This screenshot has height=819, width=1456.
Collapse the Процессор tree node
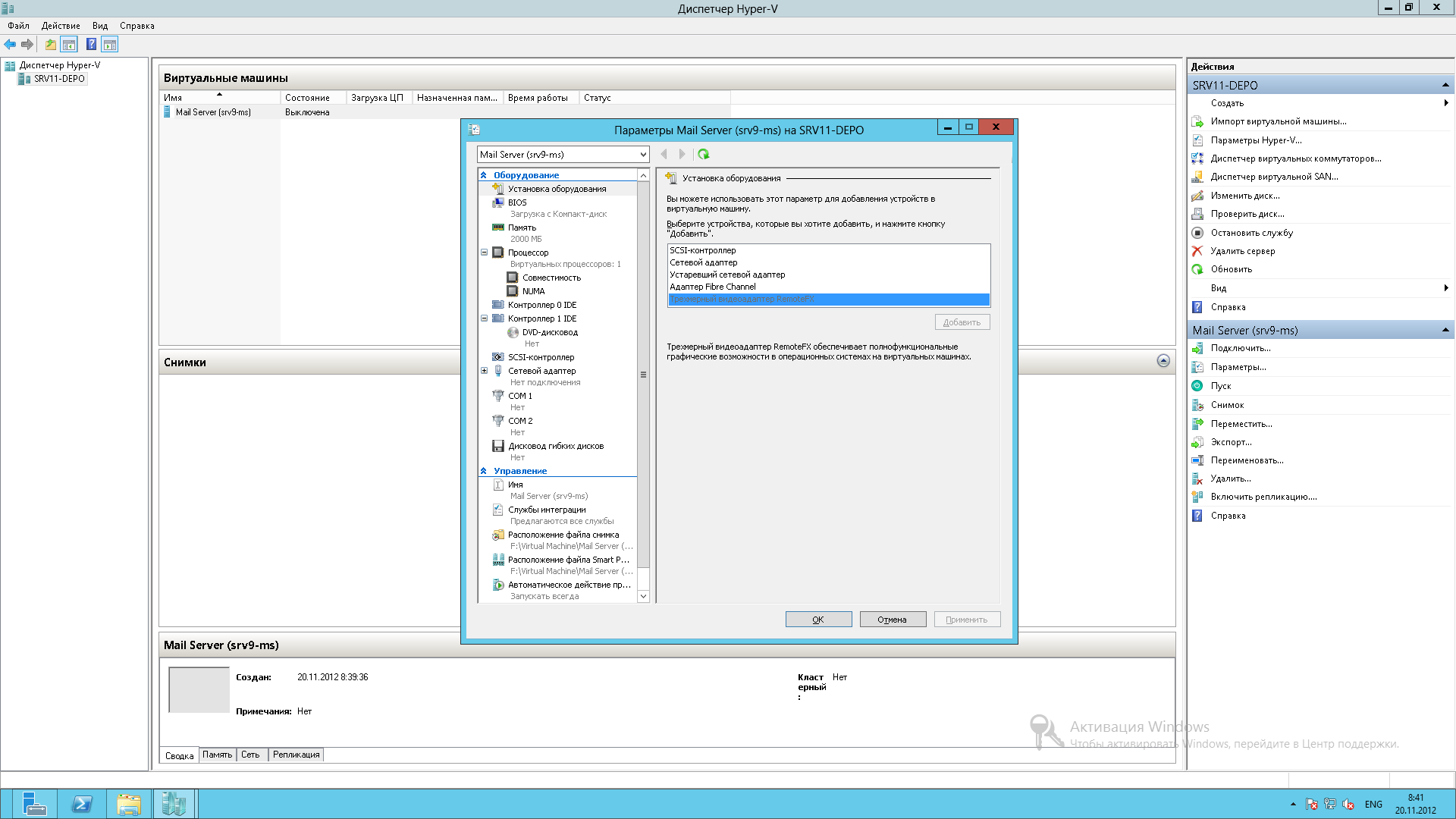pyautogui.click(x=484, y=253)
